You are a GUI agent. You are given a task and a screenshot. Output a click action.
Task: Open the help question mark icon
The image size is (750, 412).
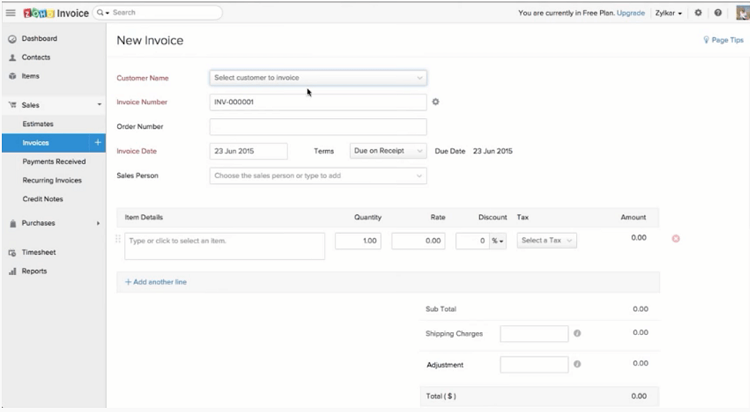pos(718,13)
